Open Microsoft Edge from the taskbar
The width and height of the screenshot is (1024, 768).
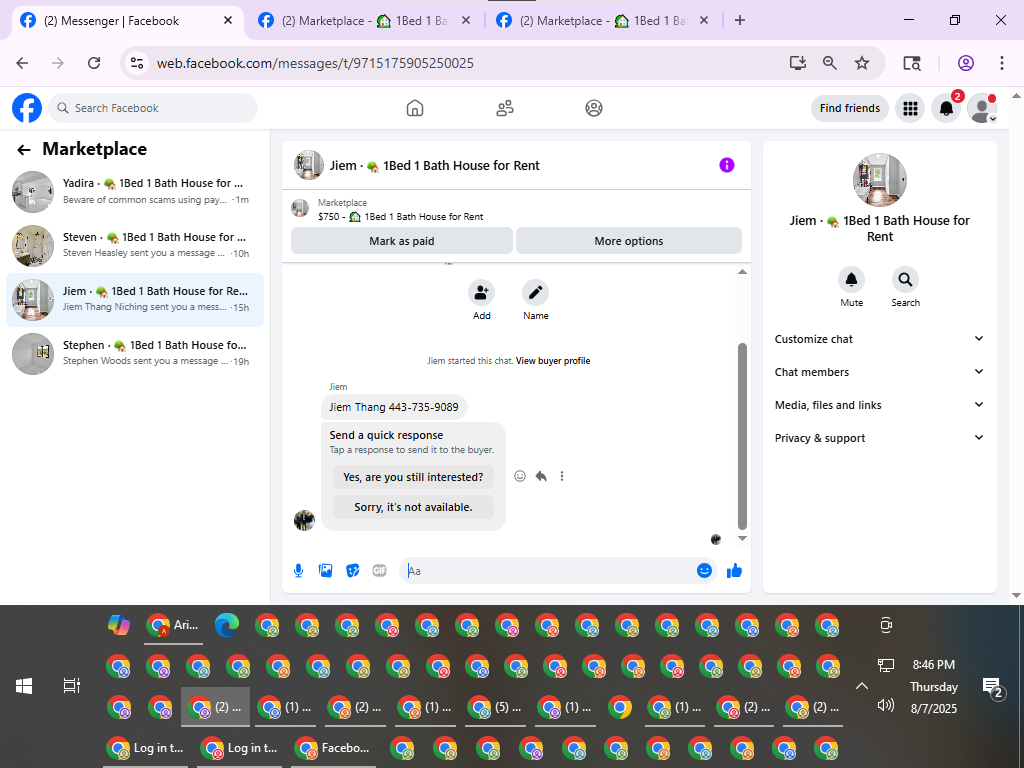227,625
